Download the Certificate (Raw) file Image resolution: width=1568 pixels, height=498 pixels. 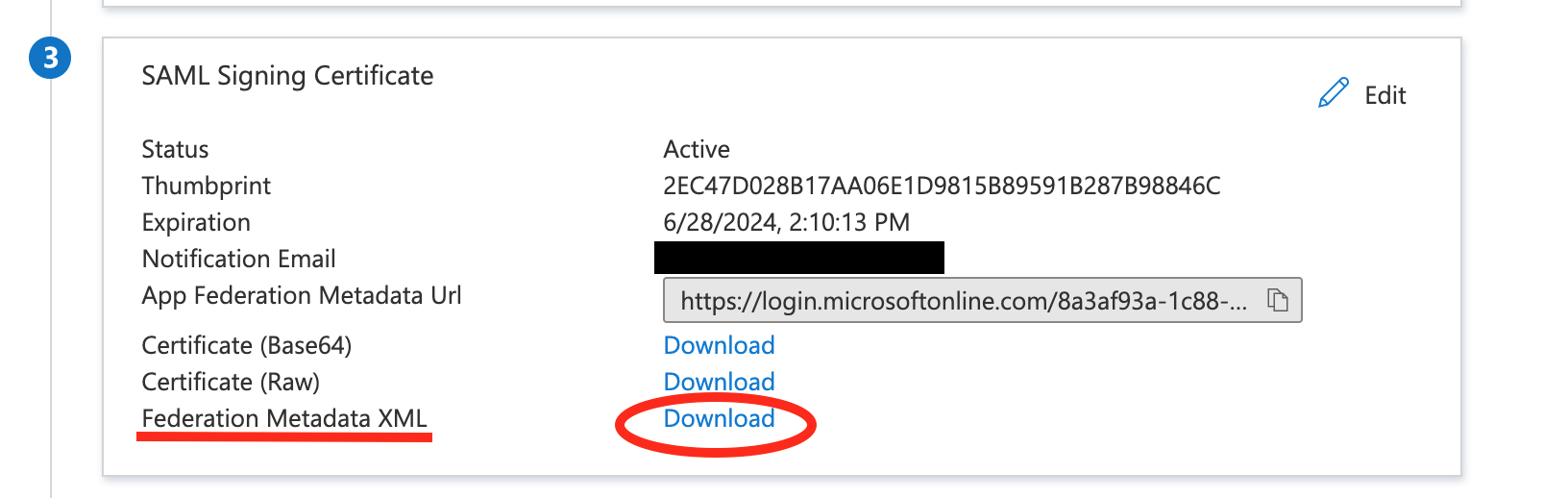click(719, 382)
